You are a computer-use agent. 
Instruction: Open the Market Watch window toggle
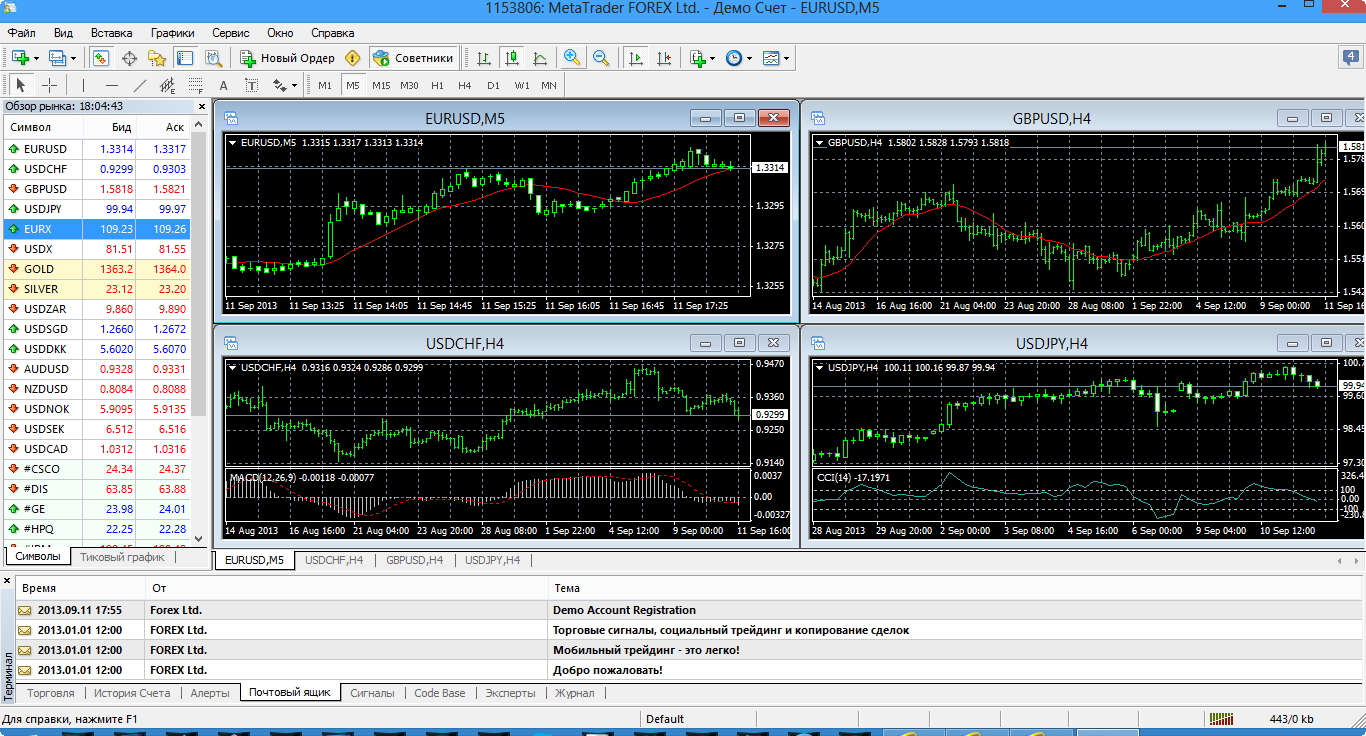tap(100, 58)
